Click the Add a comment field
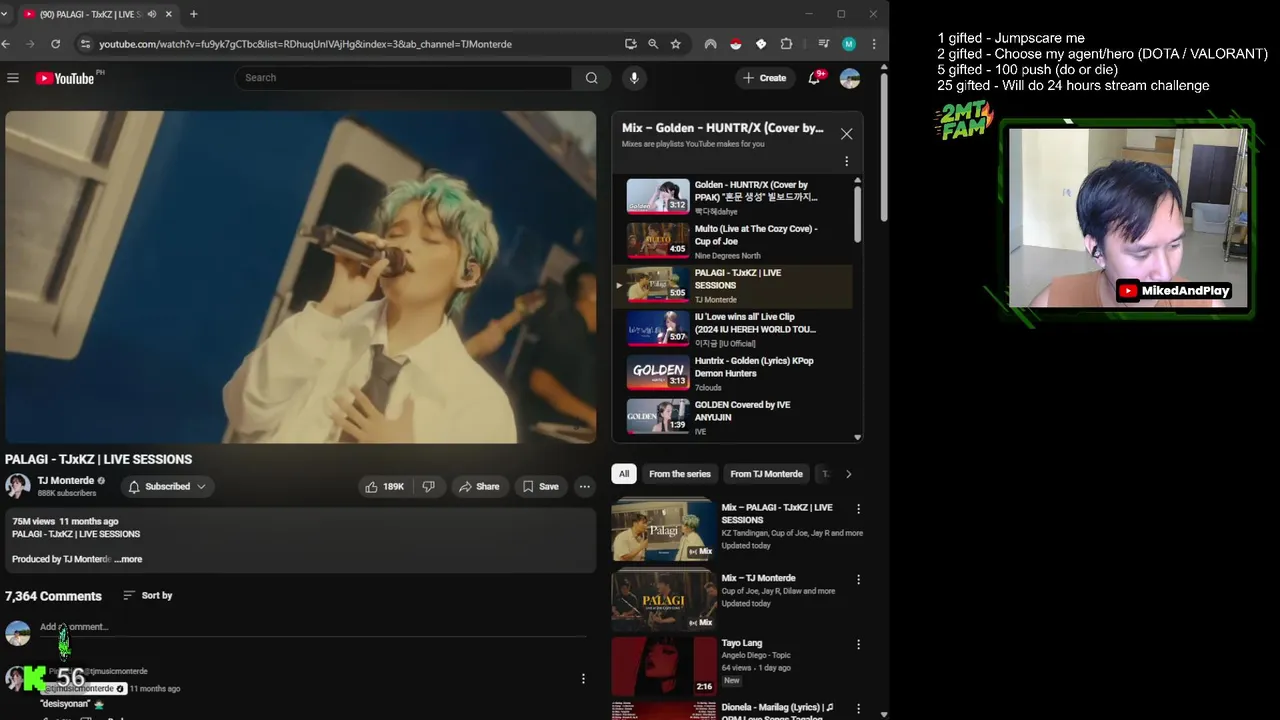 point(313,627)
